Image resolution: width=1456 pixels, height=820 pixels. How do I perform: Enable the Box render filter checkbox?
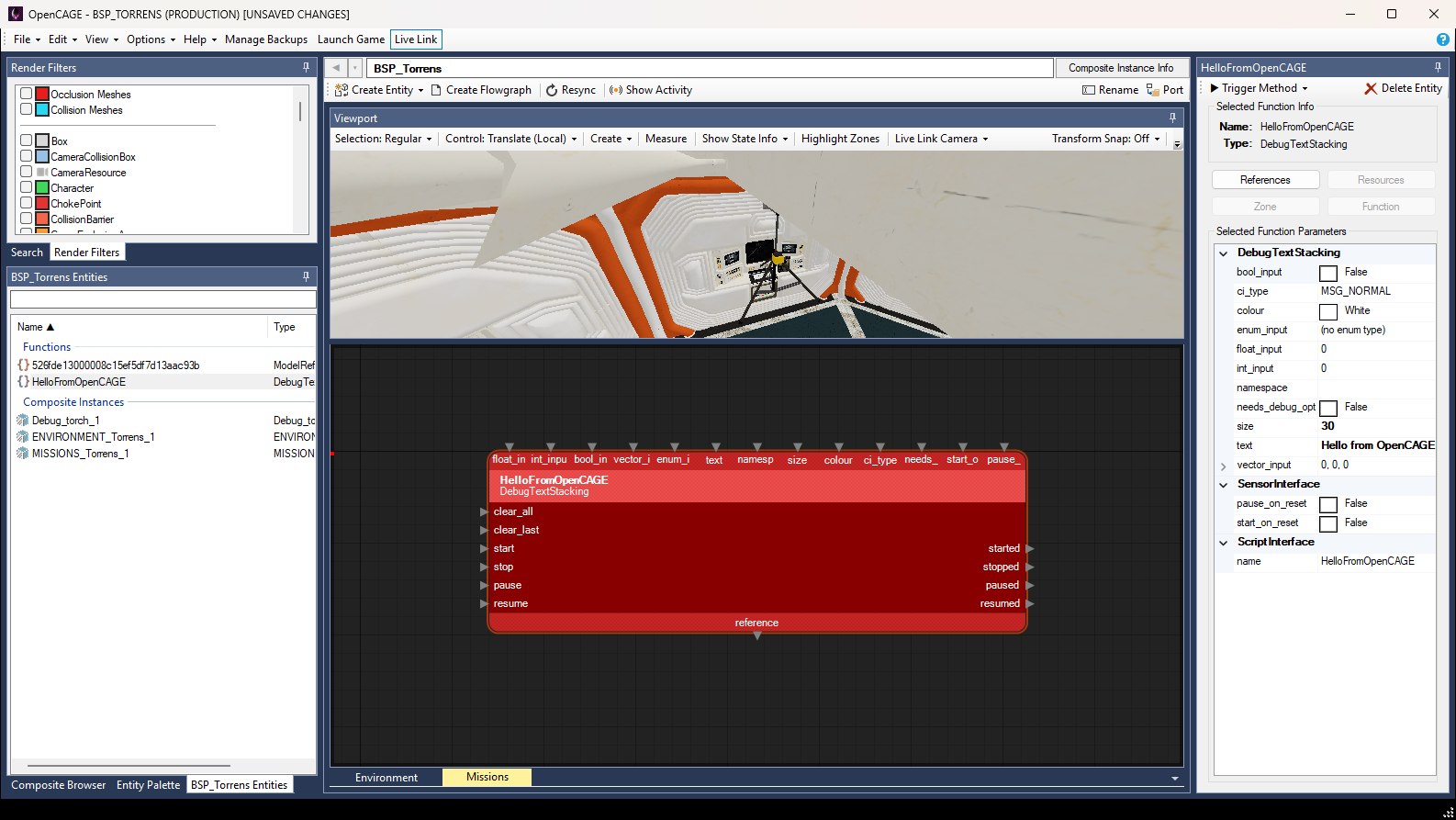pos(27,140)
